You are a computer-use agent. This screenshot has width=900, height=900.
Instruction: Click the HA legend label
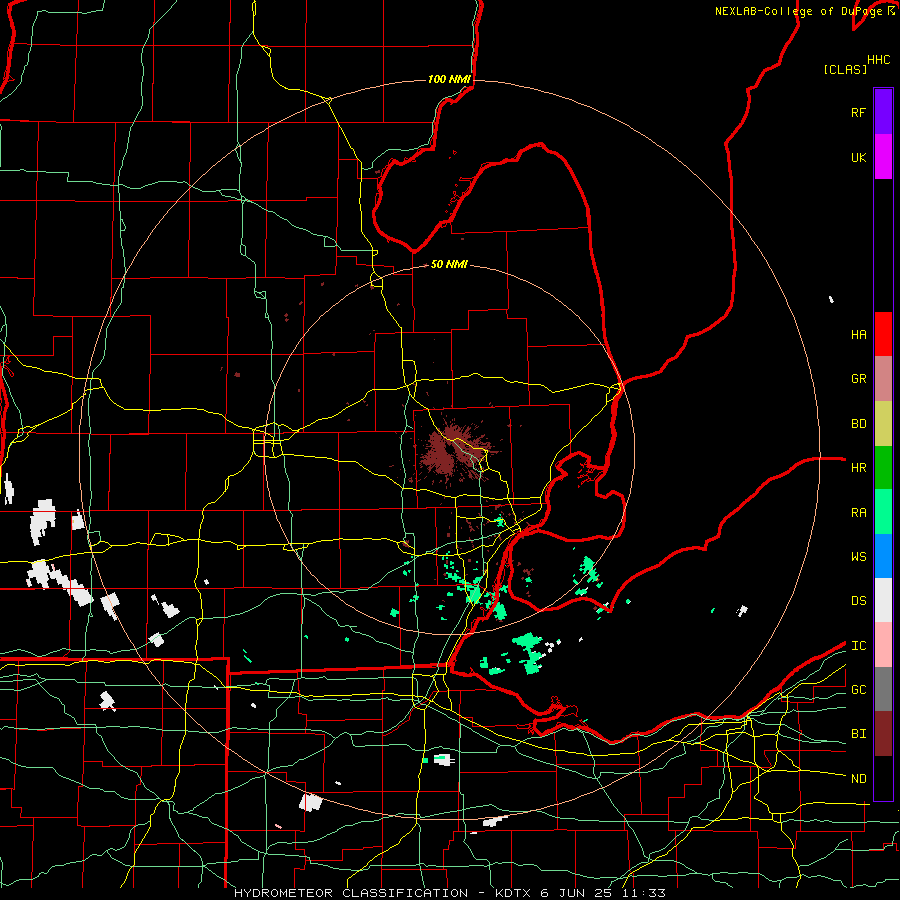click(x=859, y=334)
